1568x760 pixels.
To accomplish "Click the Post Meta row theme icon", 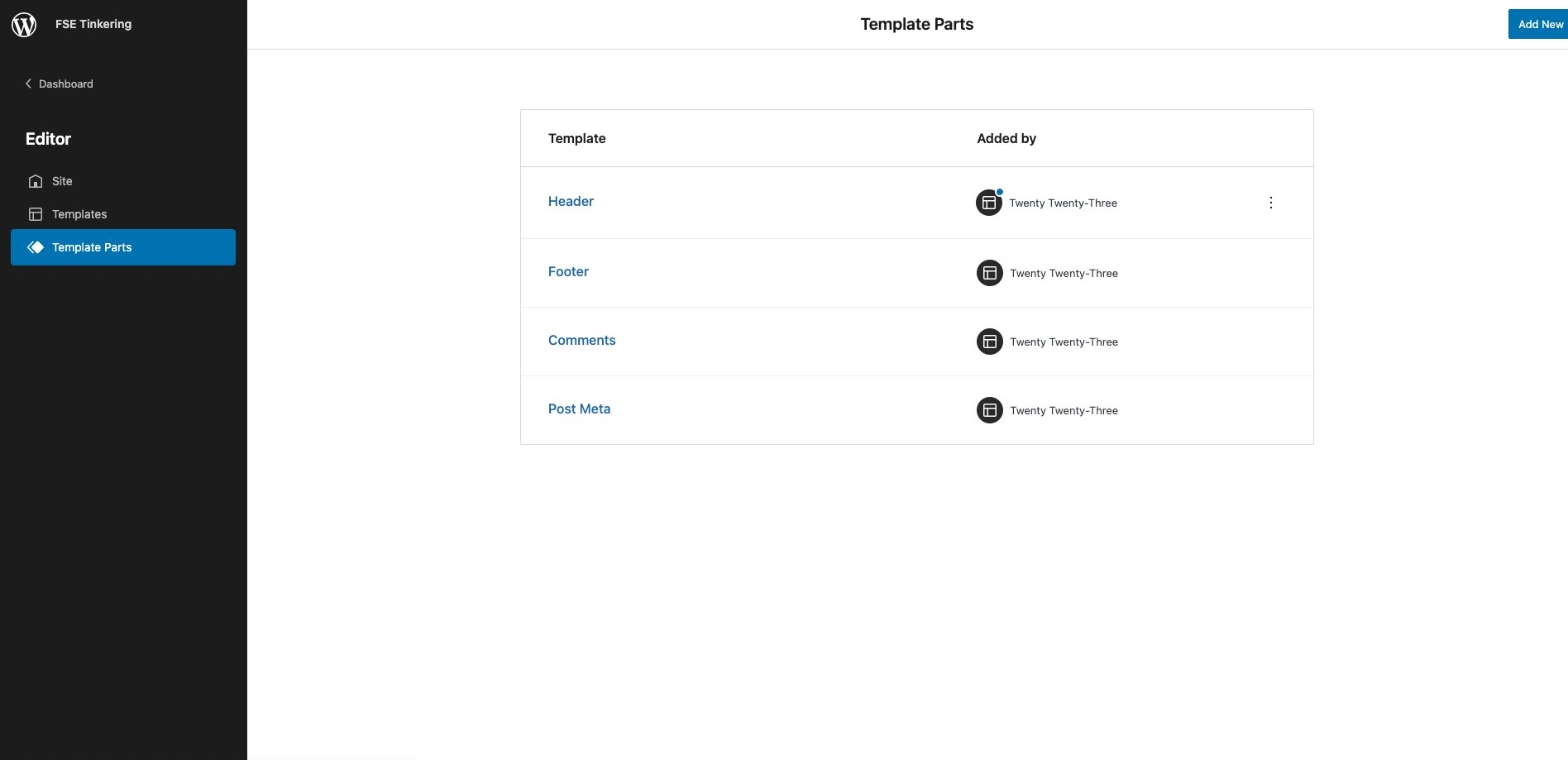I will [x=990, y=410].
